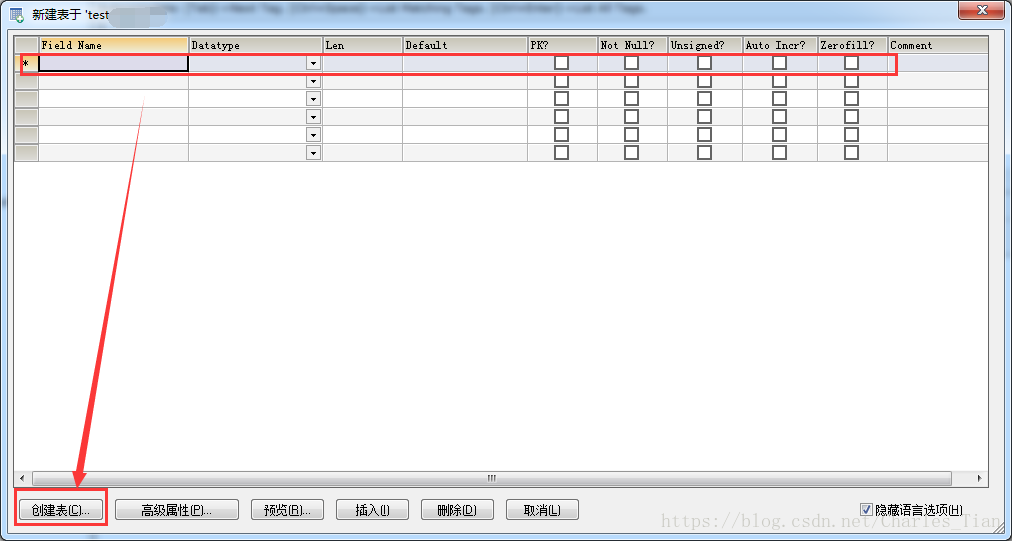The width and height of the screenshot is (1012, 541).
Task: Click the Len cell in first row
Action: point(363,63)
